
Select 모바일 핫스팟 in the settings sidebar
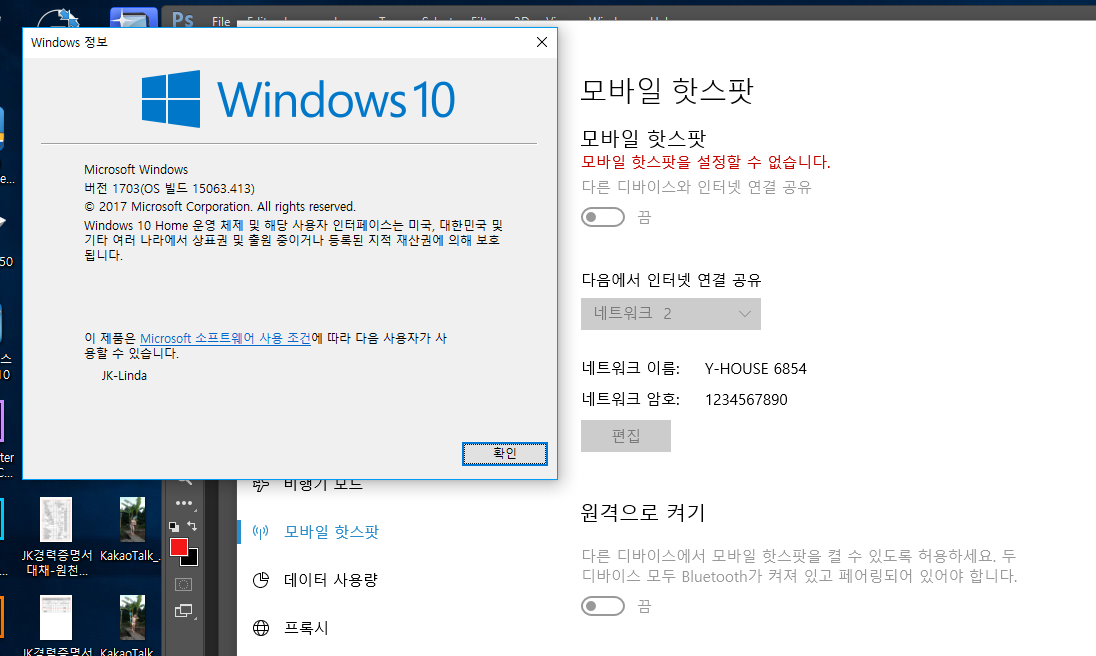click(331, 532)
